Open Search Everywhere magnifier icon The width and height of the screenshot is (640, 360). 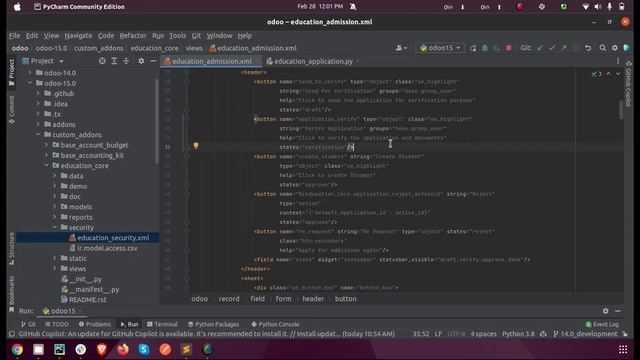tap(602, 48)
